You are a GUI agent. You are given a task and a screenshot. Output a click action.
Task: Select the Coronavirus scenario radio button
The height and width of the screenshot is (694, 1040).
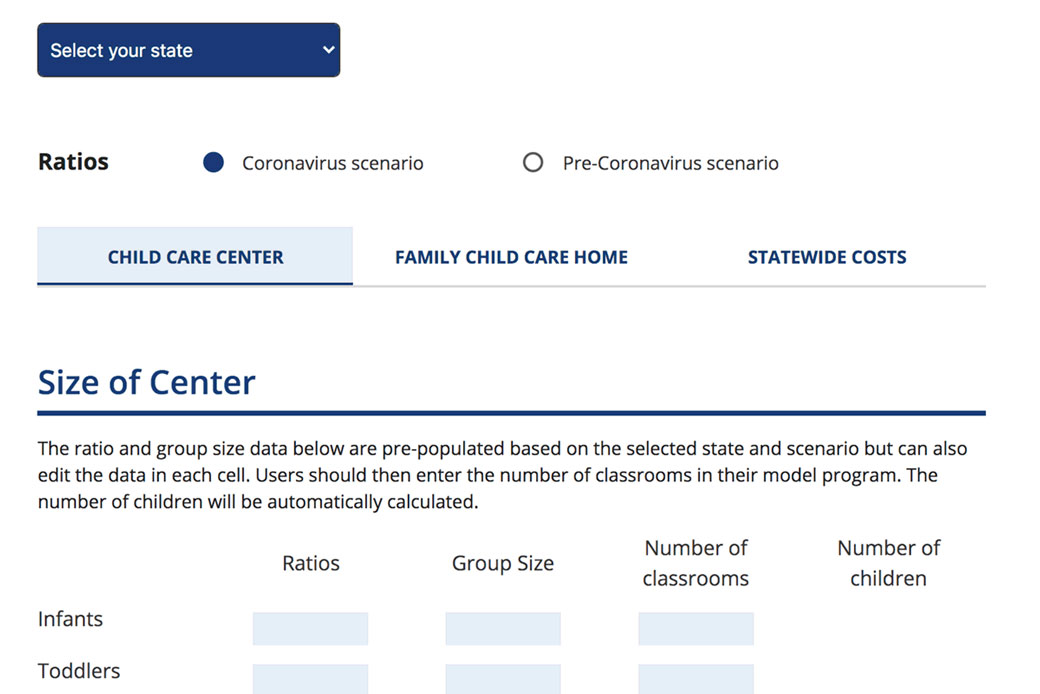coord(213,162)
